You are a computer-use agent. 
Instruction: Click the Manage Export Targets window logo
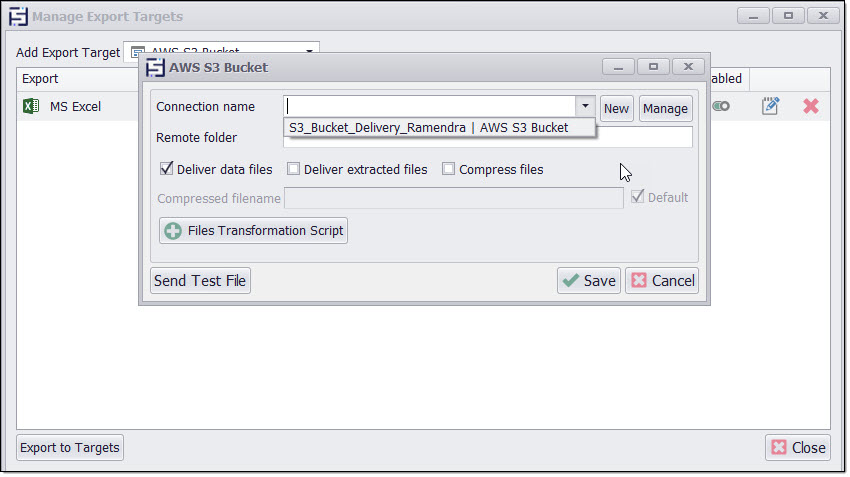click(x=18, y=17)
